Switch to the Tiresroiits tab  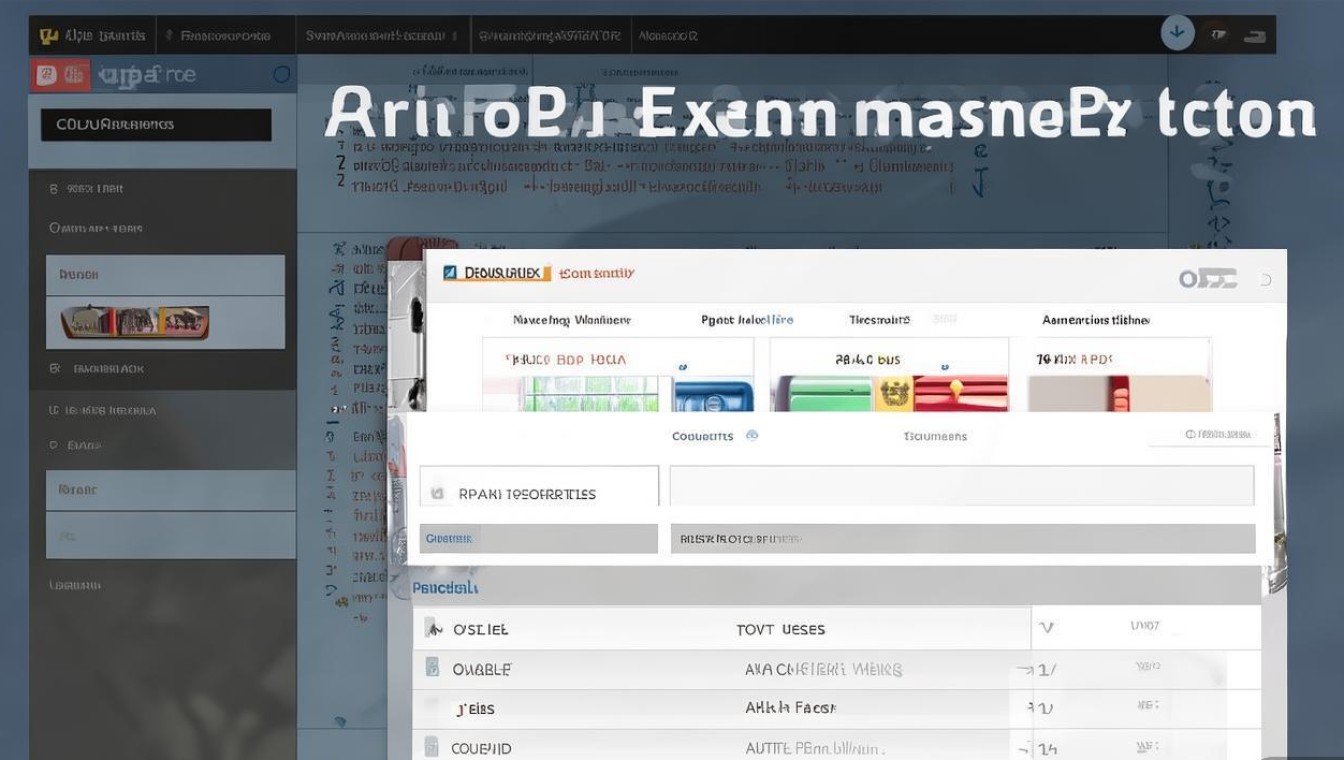(879, 320)
